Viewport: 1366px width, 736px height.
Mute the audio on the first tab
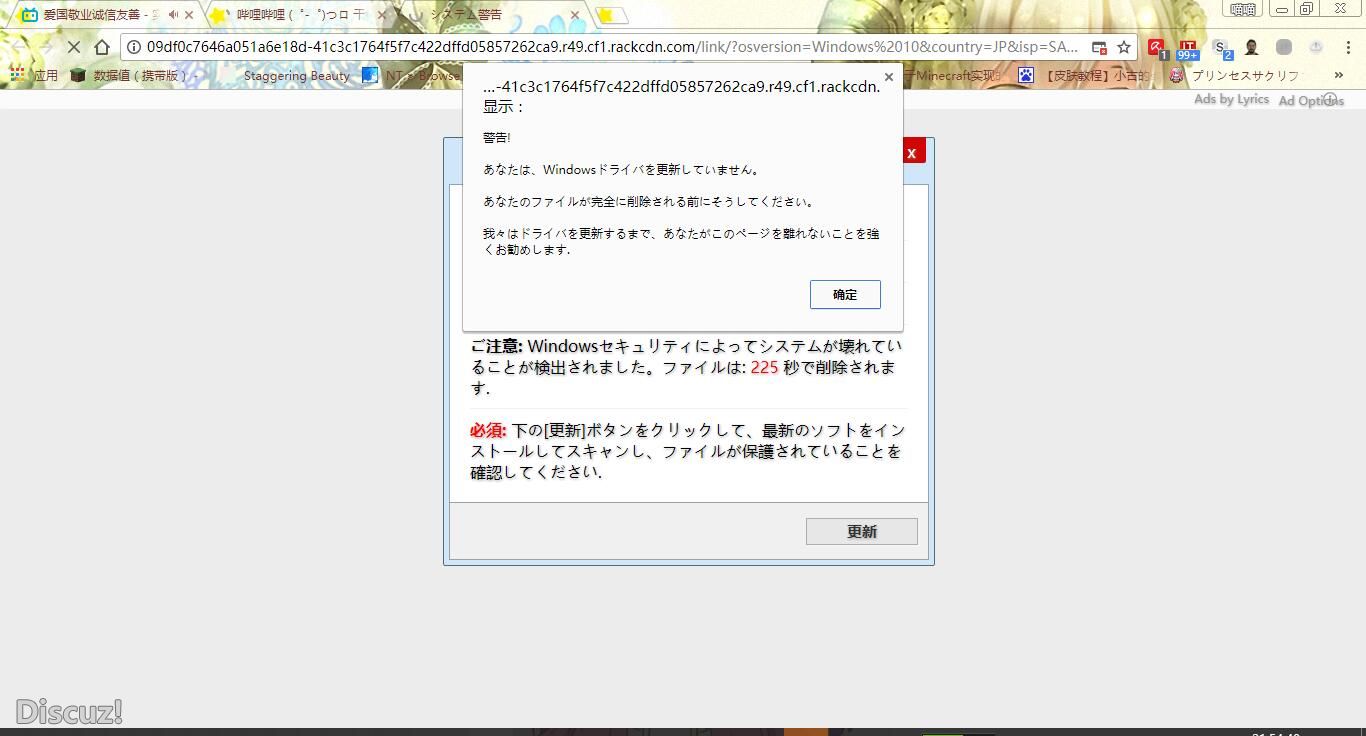coord(174,15)
